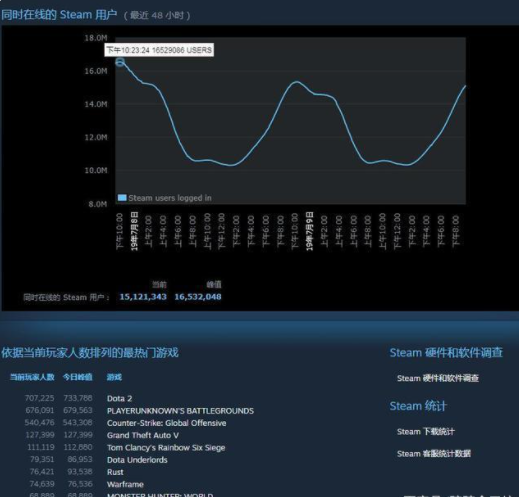Click the Steam 统计 section heading

pyautogui.click(x=418, y=406)
